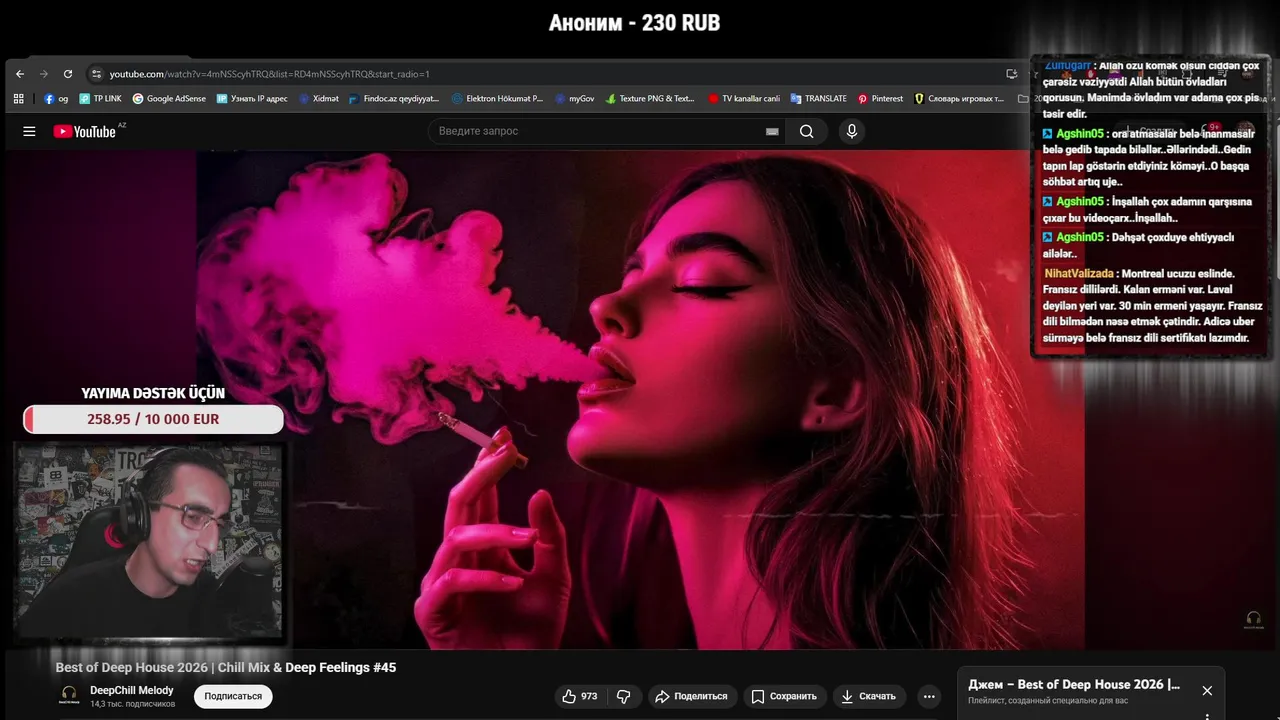Open the Facebook 'og' bookmark
The height and width of the screenshot is (720, 1280).
pos(56,99)
